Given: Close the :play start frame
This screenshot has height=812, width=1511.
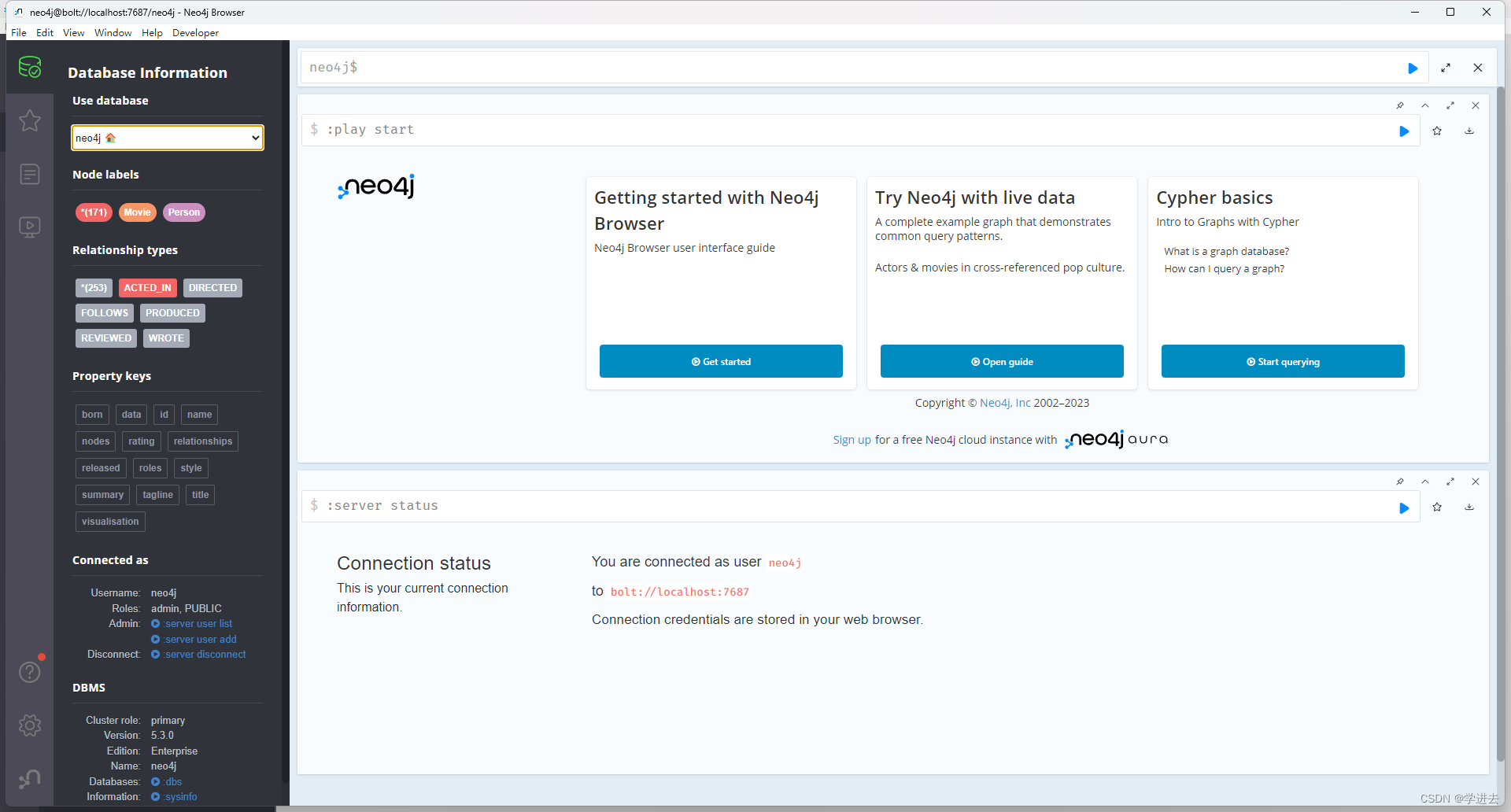Looking at the screenshot, I should pyautogui.click(x=1476, y=105).
